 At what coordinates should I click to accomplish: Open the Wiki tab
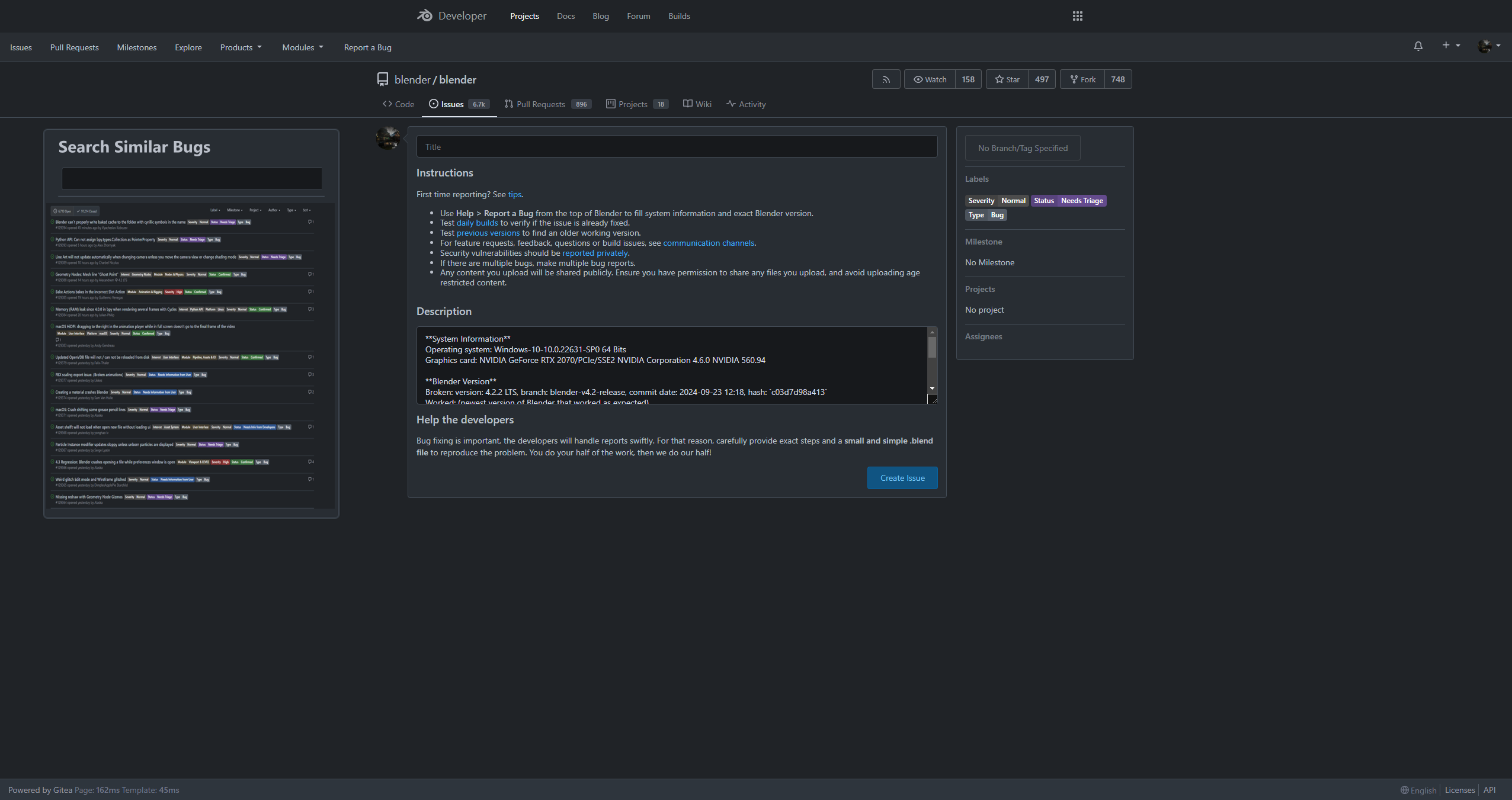tap(697, 104)
